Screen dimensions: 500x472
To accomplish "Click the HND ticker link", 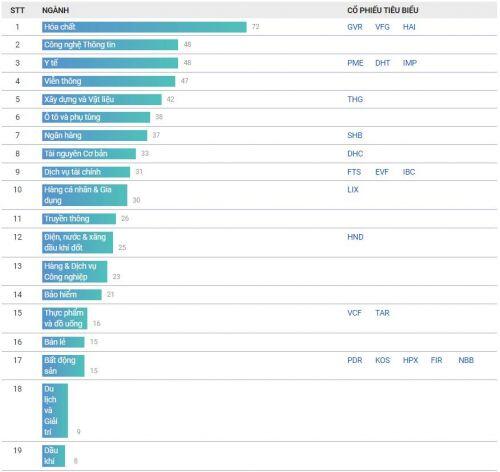I will click(355, 237).
